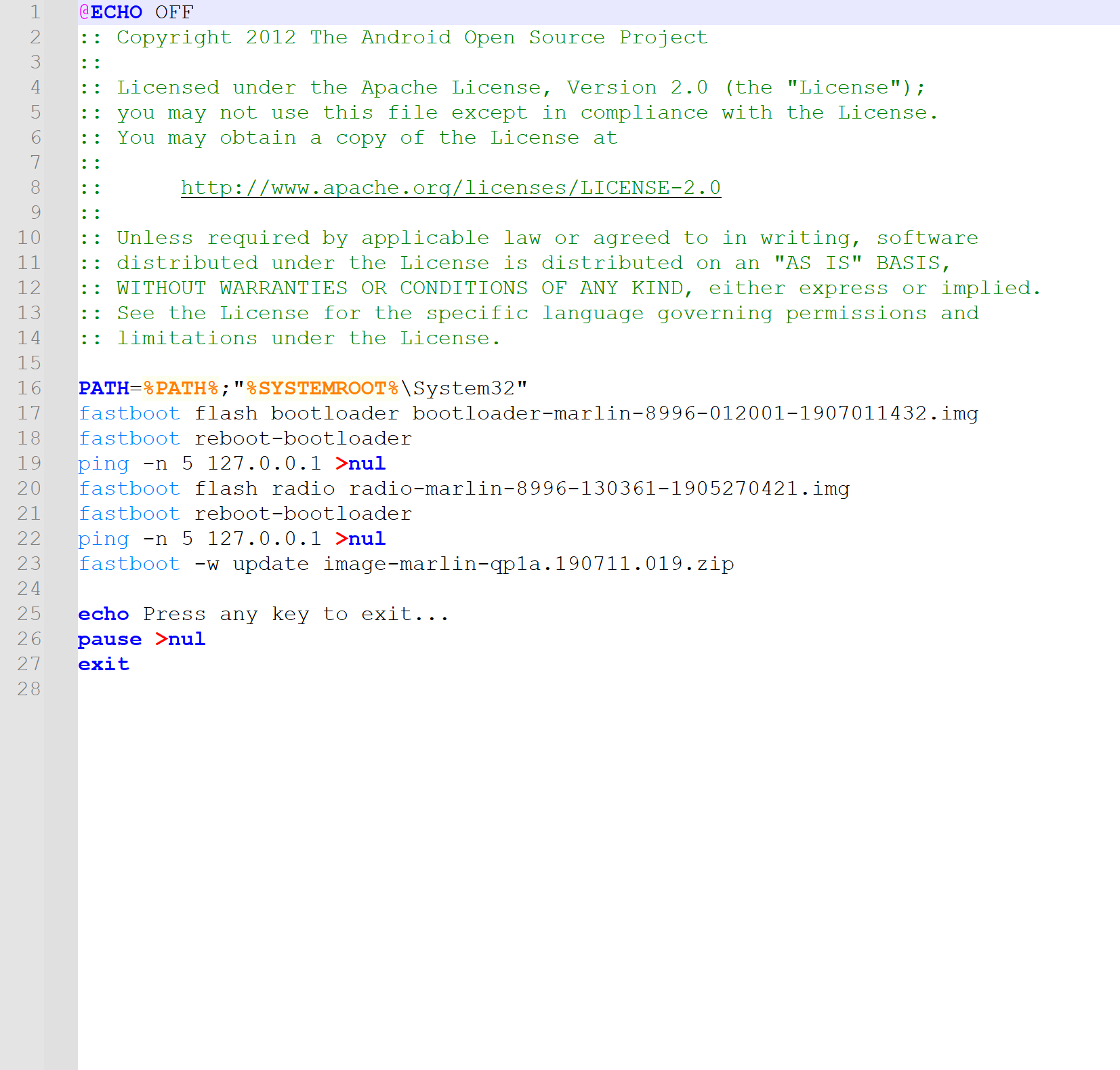This screenshot has height=1070, width=1120.
Task: Click the %SYSTEMROOT% variable text
Action: [x=323, y=388]
